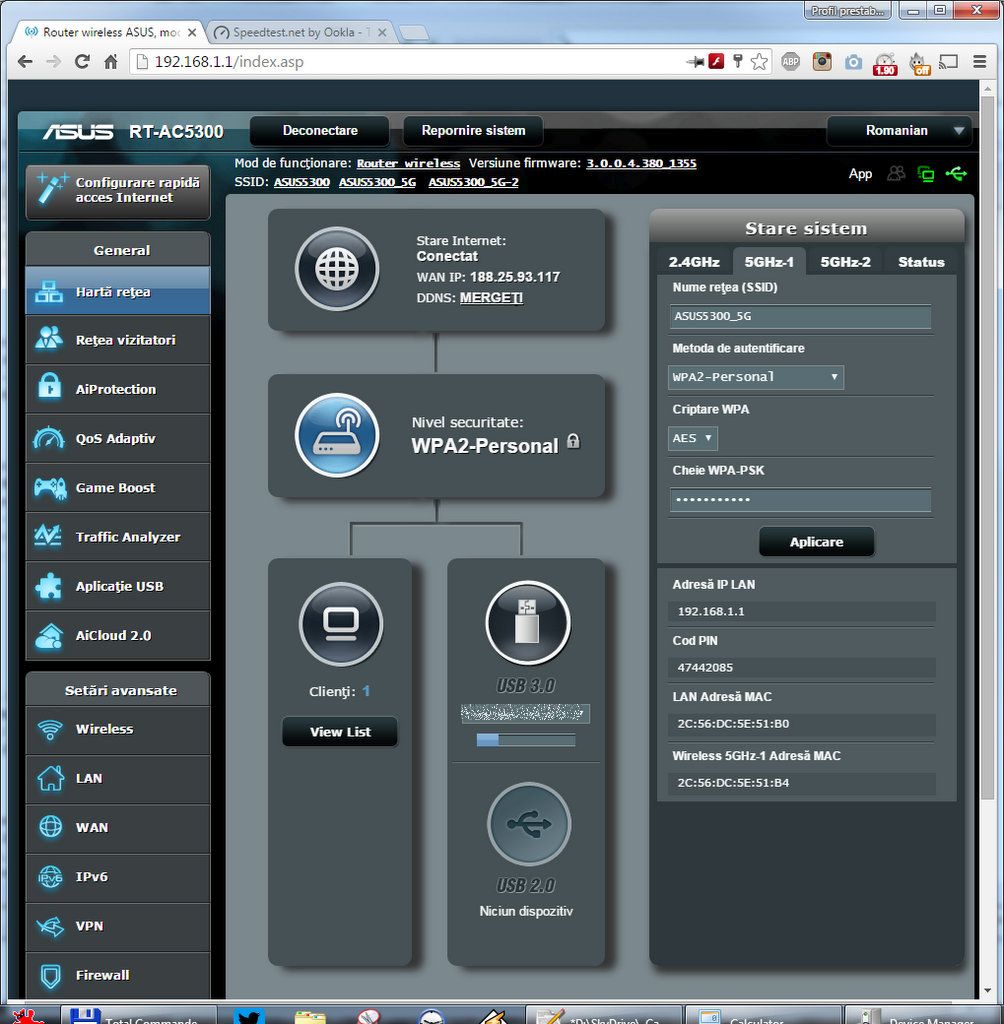Image resolution: width=1004 pixels, height=1024 pixels.
Task: Close the Speedtest.net browser tab
Action: 382,32
